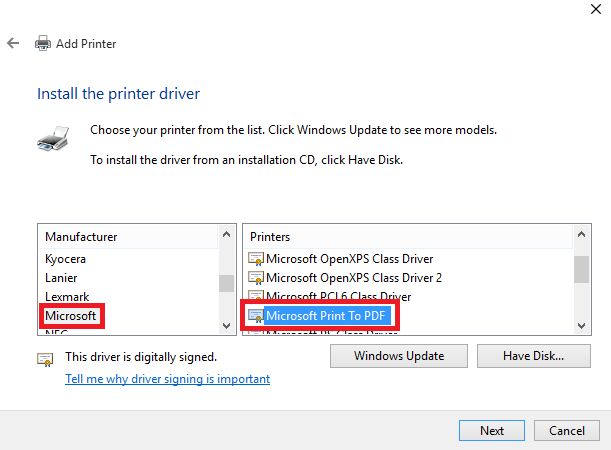Click the Manufacturer list scrollbar thumb
Viewport: 611px width, 450px height.
[x=226, y=283]
